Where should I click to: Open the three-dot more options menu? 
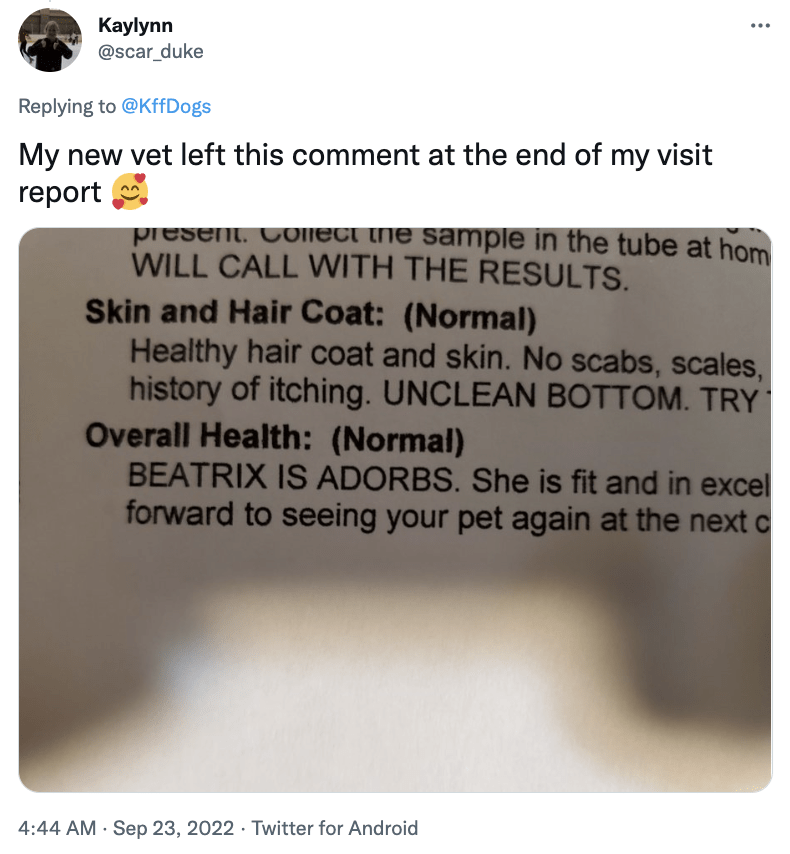(x=760, y=26)
